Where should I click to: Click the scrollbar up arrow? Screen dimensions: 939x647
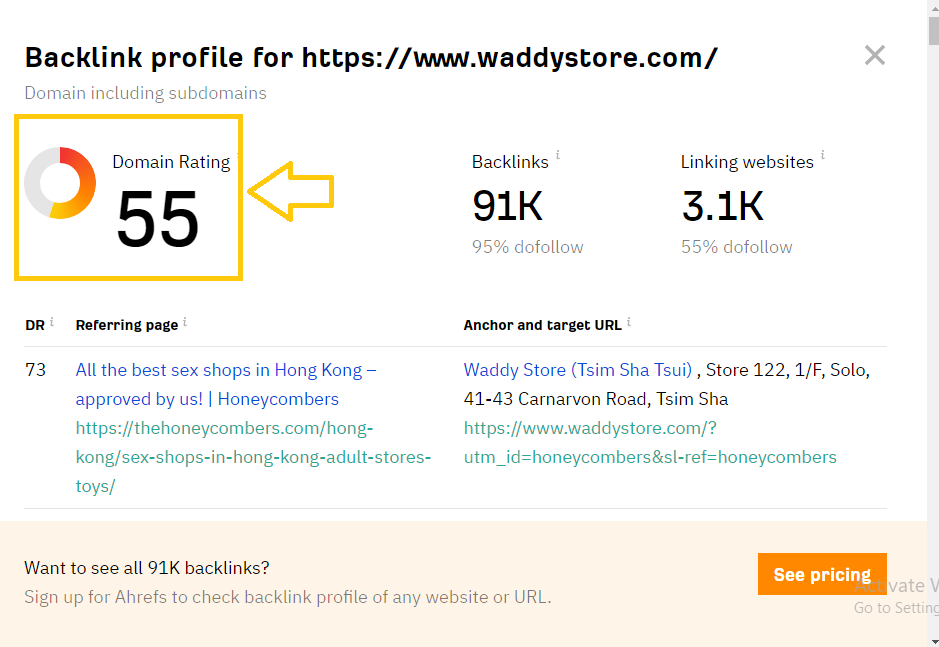coord(932,9)
